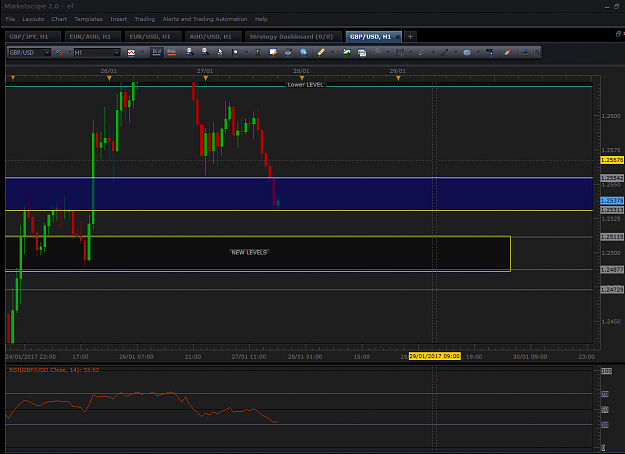Click the 1.24729 level price label
This screenshot has width=625, height=454.
click(612, 289)
